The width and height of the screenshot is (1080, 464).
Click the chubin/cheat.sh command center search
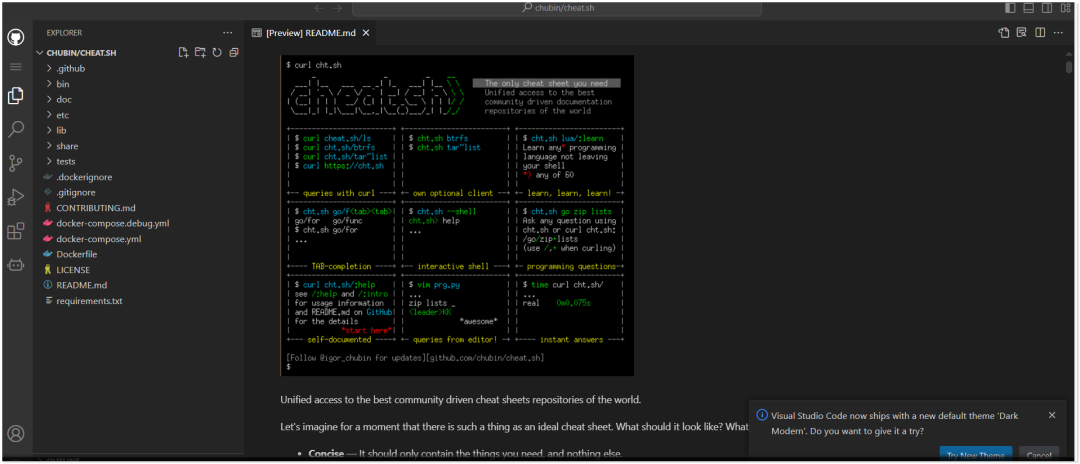tap(557, 8)
